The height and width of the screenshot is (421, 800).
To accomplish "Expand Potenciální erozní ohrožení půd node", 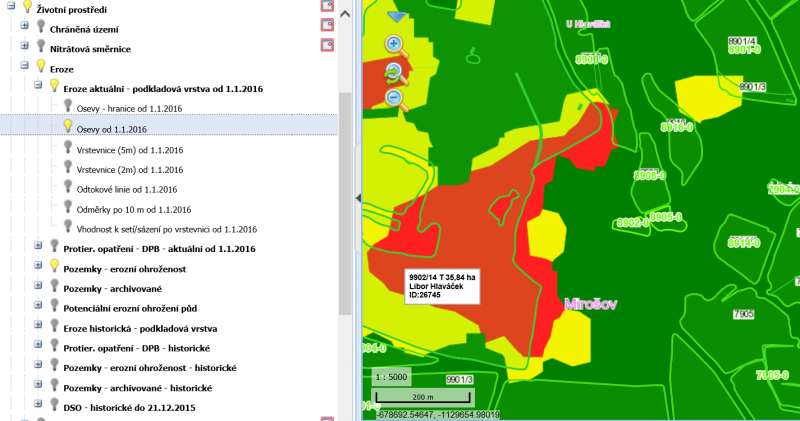I will [x=38, y=307].
